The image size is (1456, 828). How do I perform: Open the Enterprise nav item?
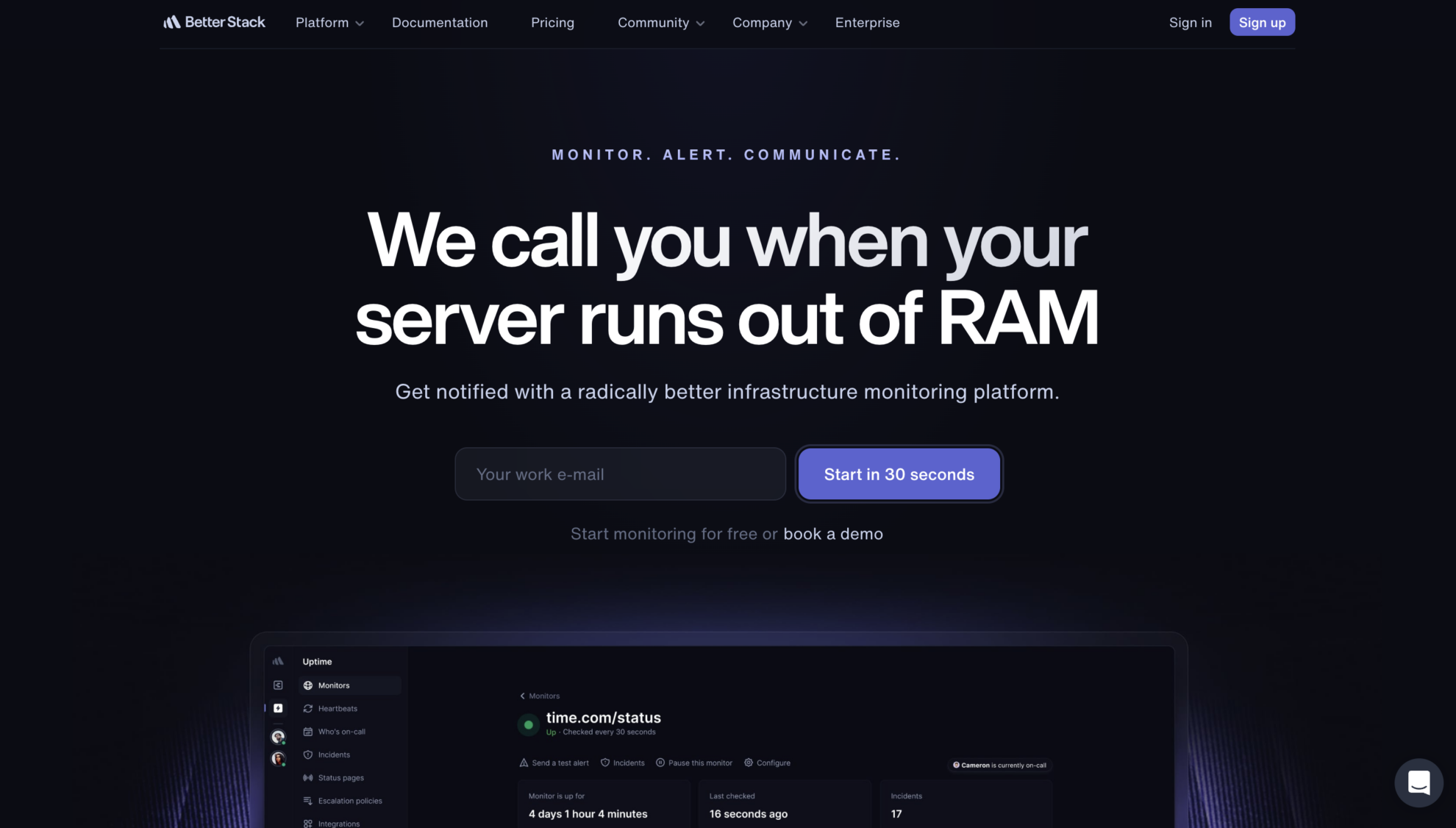(867, 23)
